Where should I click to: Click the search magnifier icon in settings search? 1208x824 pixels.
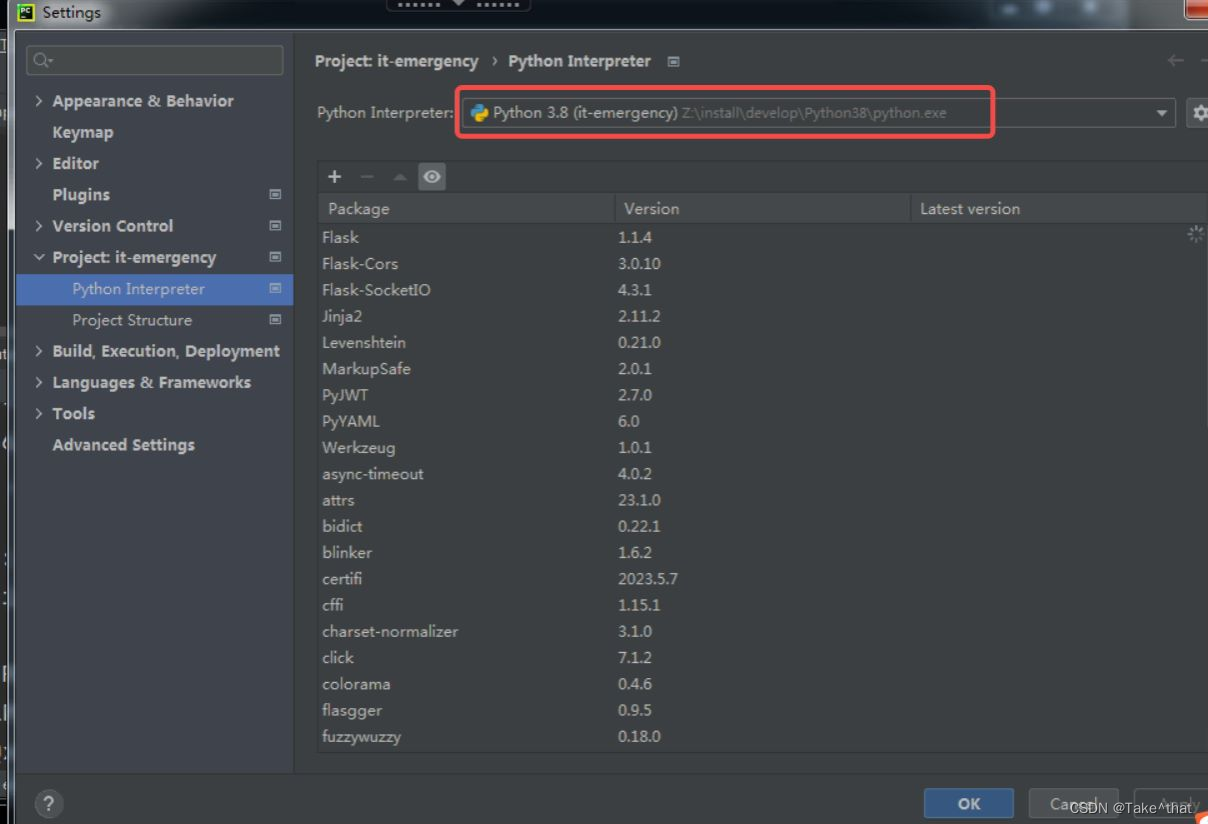tap(42, 60)
